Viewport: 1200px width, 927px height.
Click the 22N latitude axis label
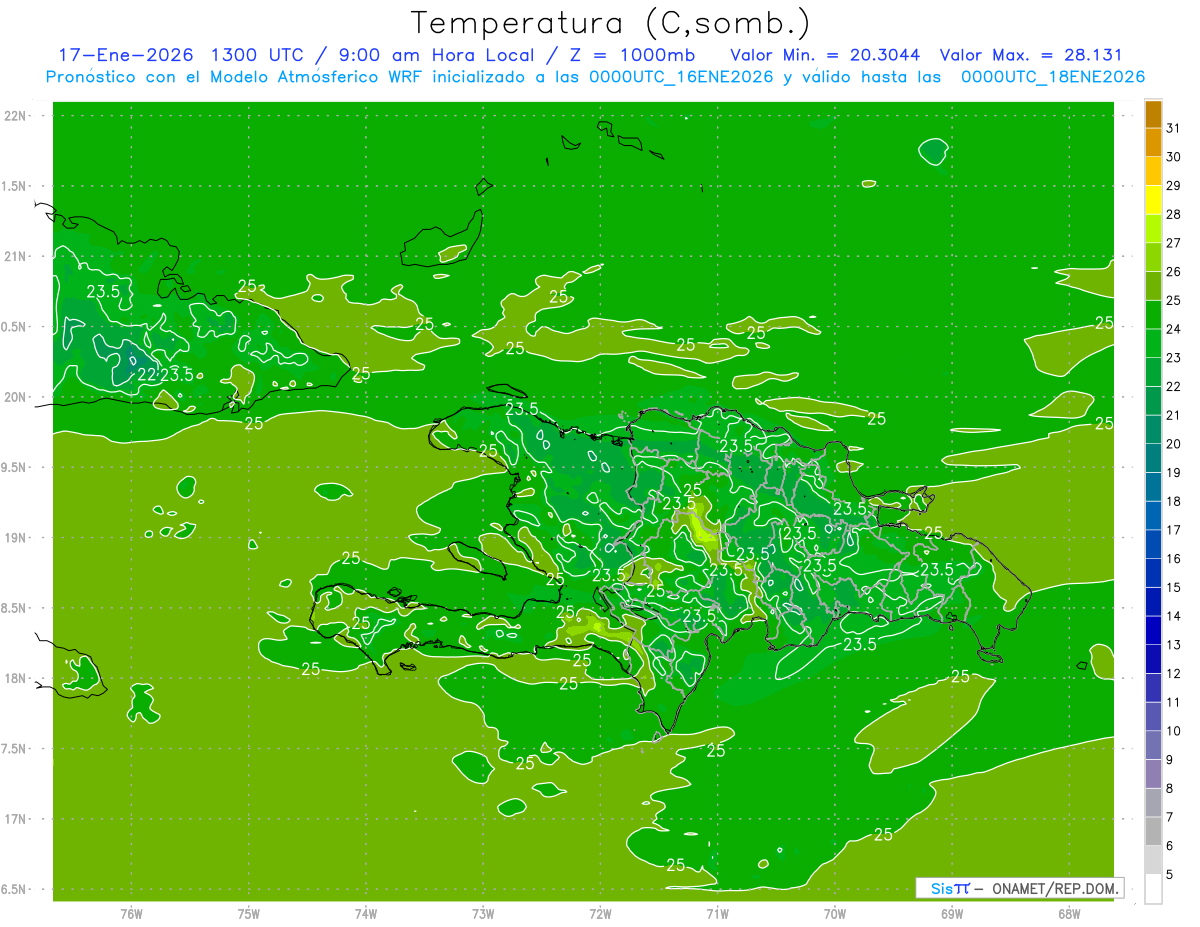[16, 116]
